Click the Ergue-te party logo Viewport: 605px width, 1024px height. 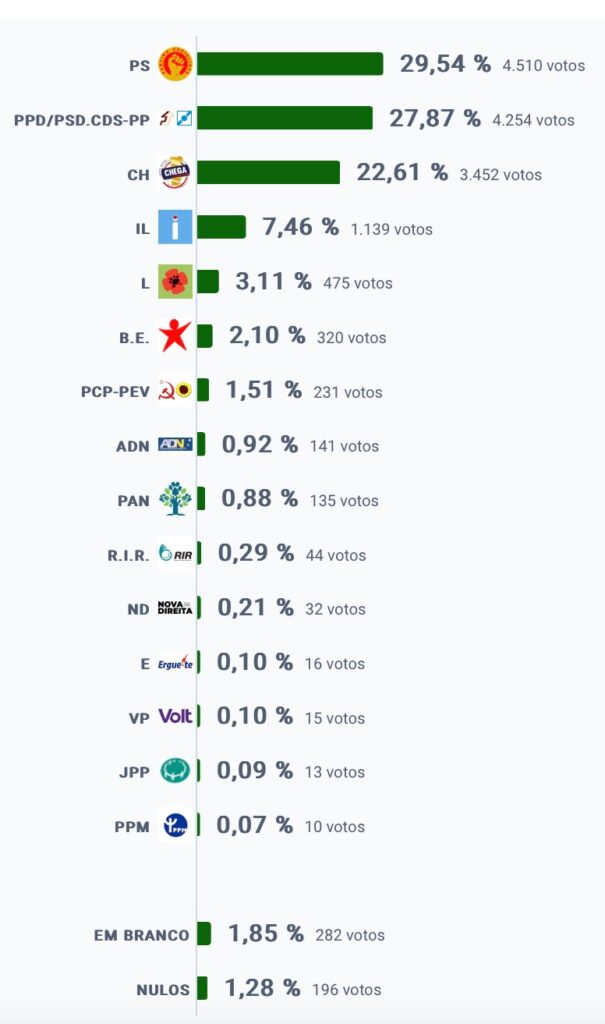click(175, 663)
